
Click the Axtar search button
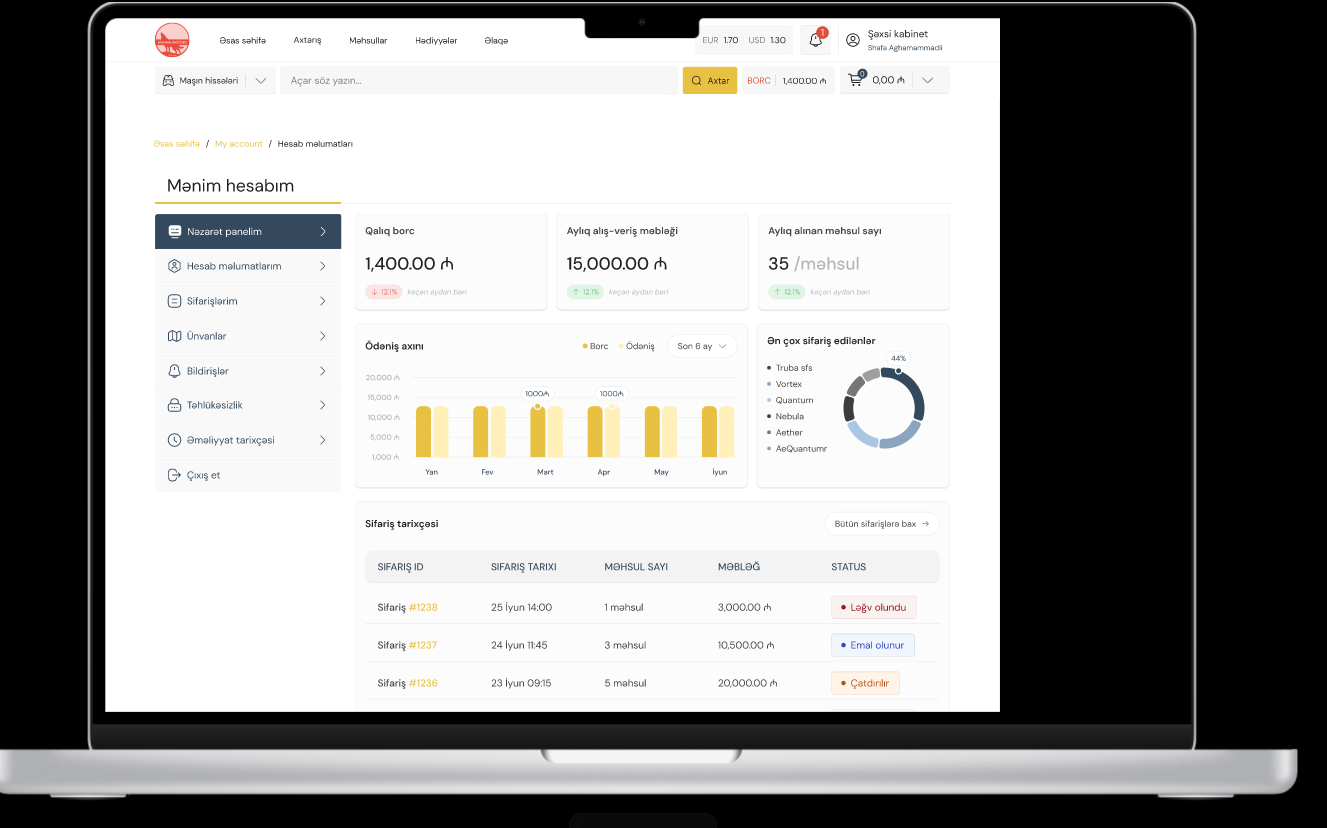(710, 80)
